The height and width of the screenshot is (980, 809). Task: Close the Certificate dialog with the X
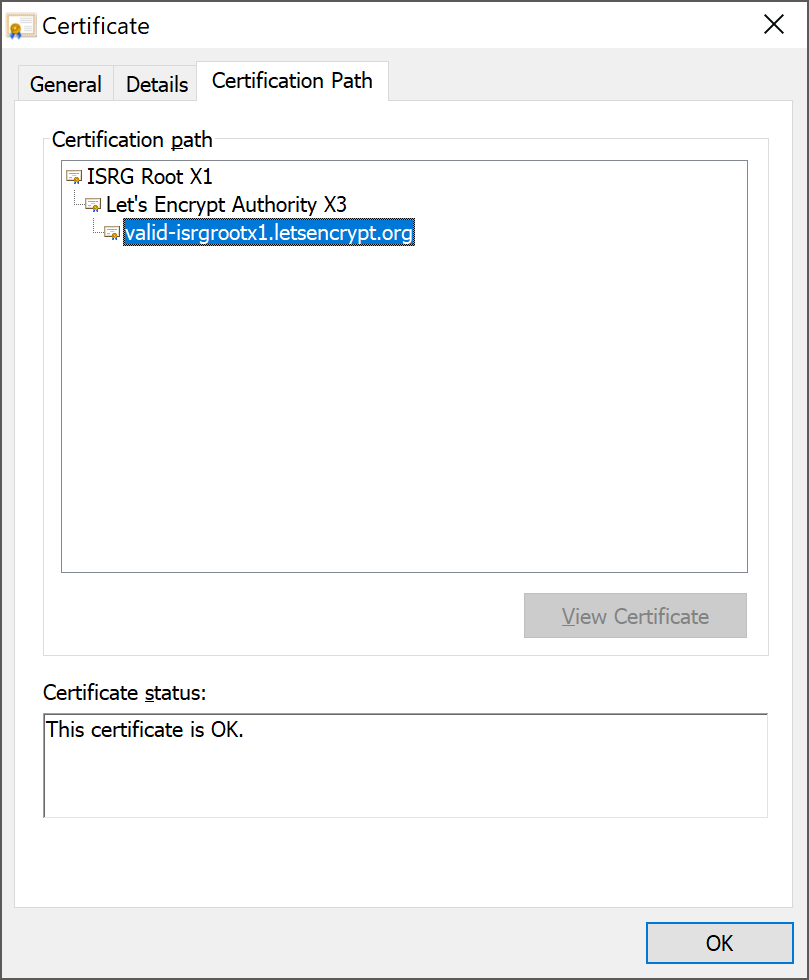773,25
